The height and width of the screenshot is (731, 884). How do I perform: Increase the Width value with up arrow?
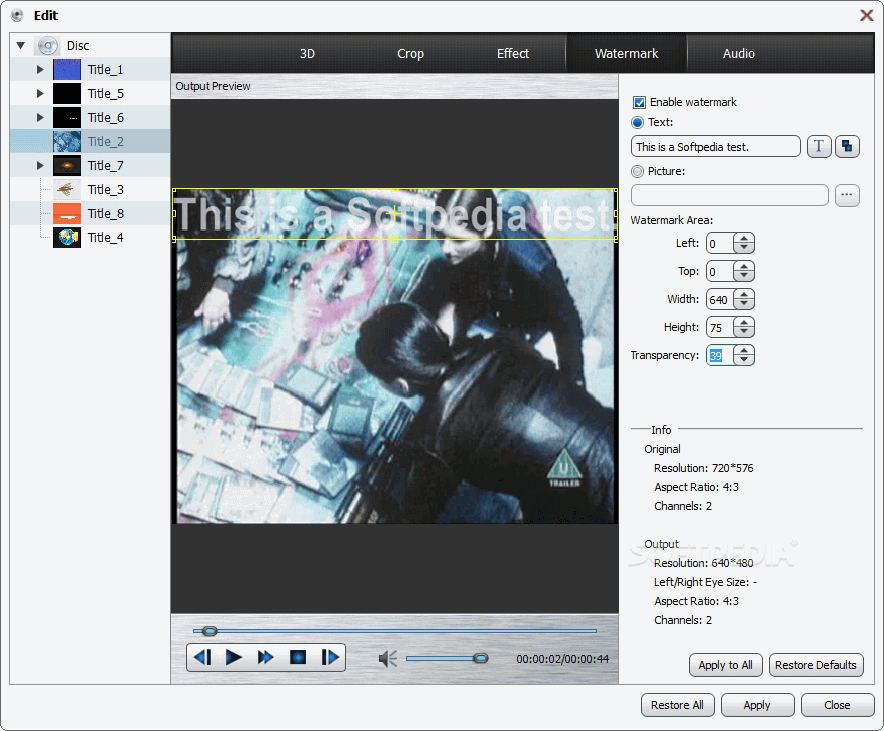click(x=744, y=294)
